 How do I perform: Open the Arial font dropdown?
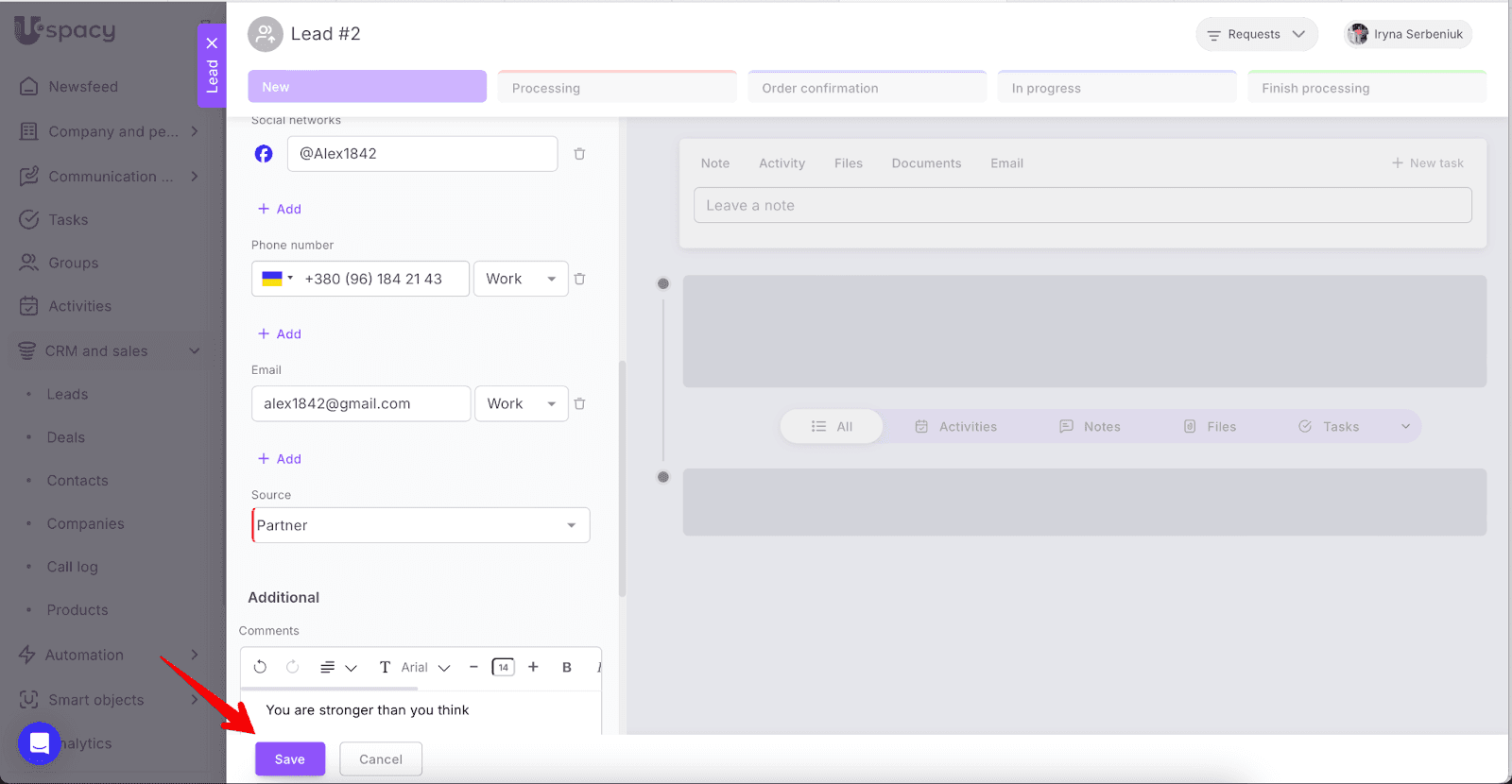(425, 667)
